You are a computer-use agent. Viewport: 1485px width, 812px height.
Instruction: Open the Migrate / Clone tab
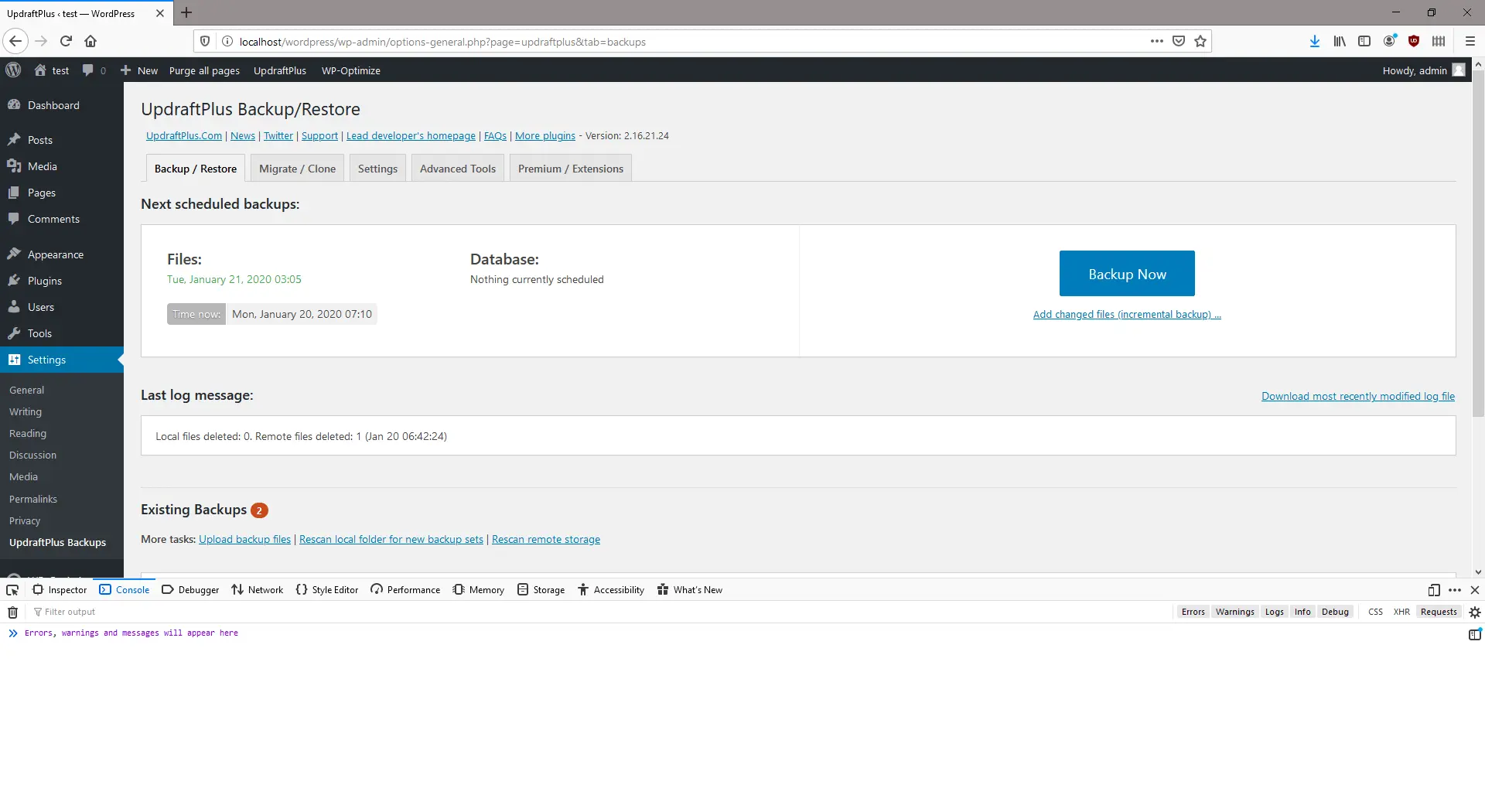pos(298,169)
